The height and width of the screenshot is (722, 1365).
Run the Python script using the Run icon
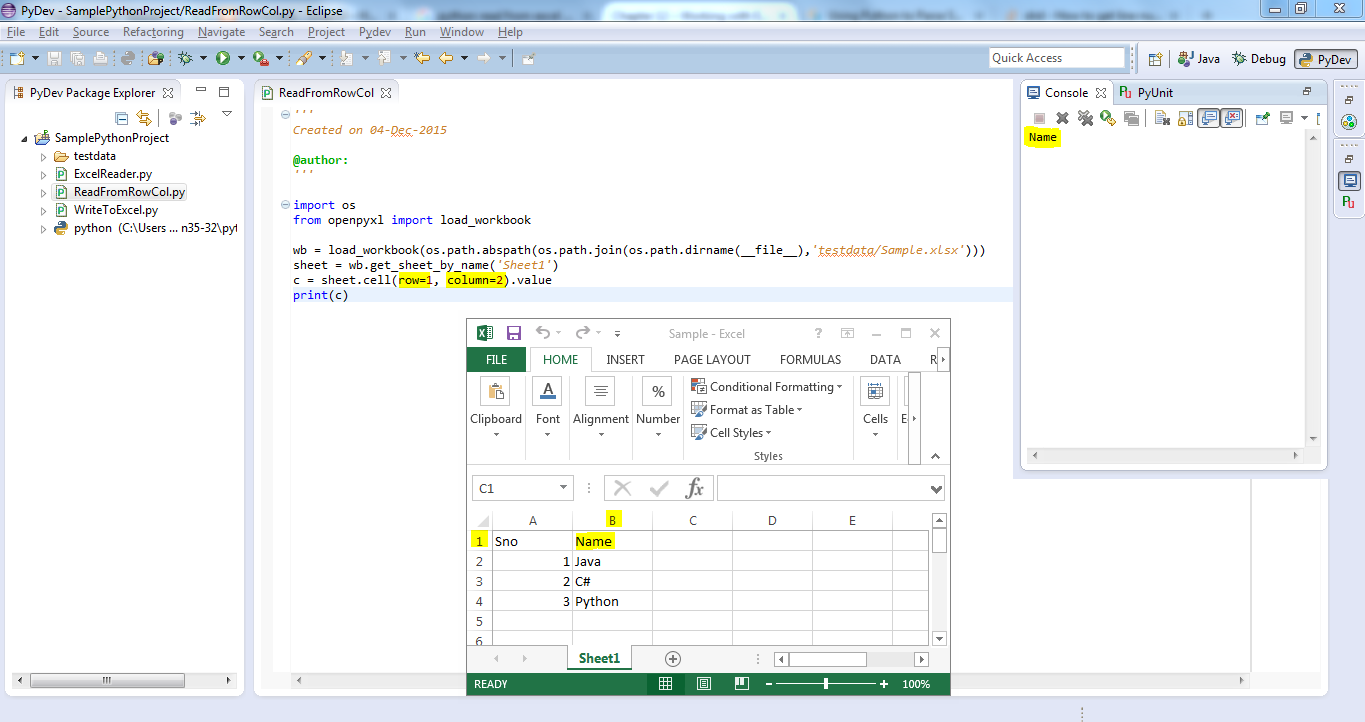223,59
